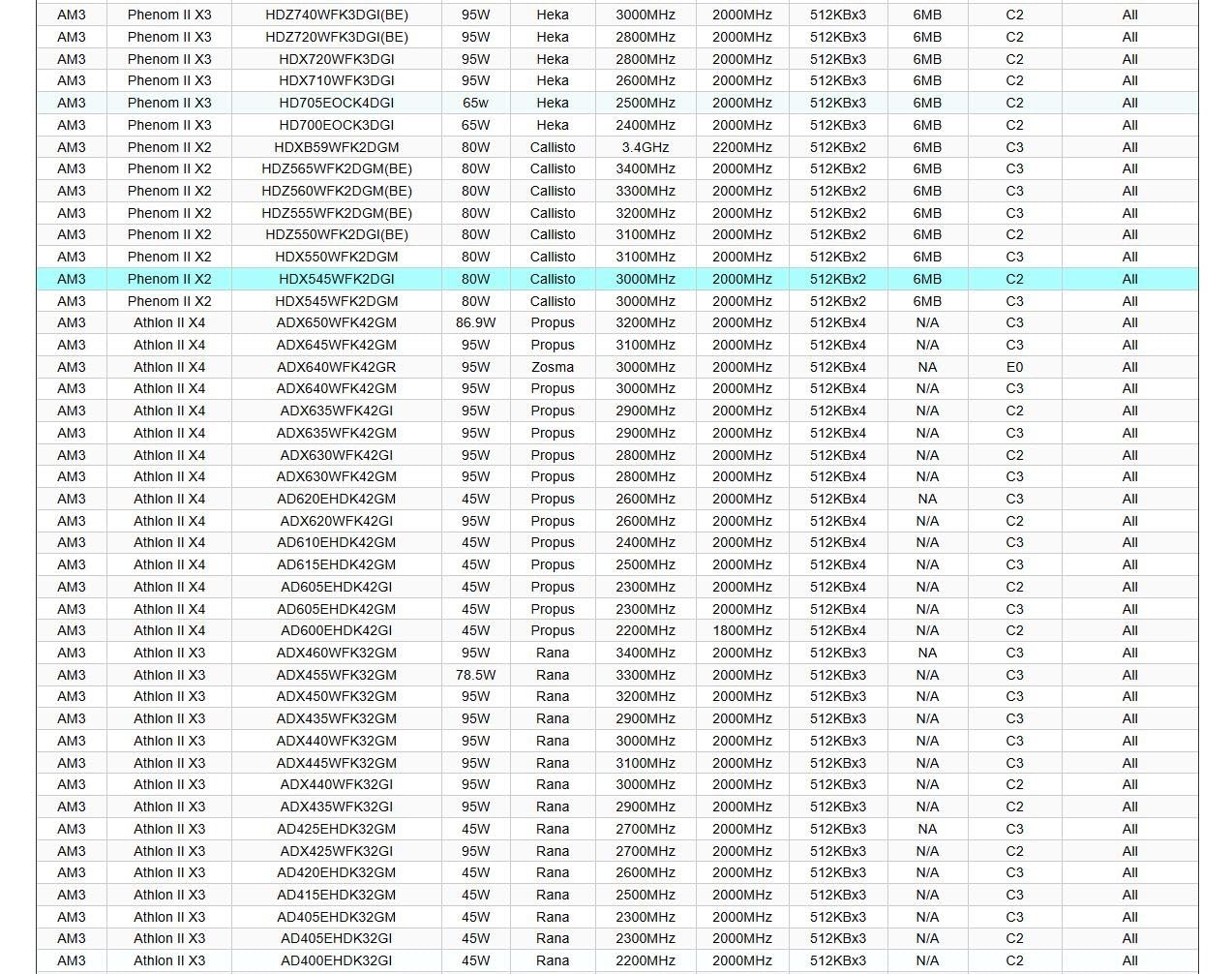Click the AD615EHDK42GM model cell
This screenshot has height=974, width=1232.
coord(336,564)
